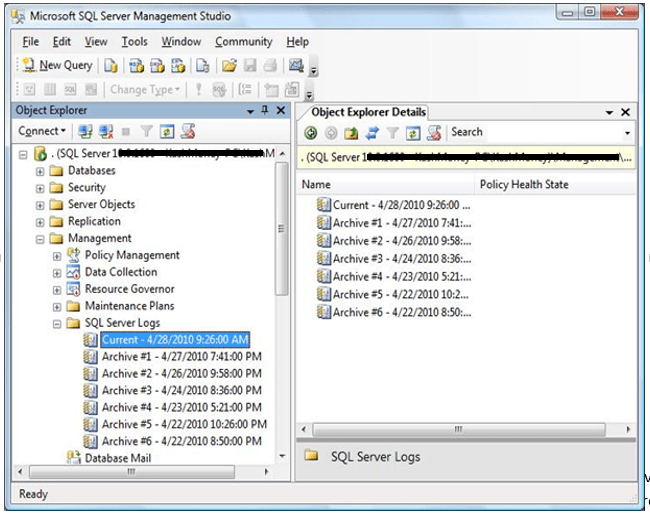
Task: Click the server node icon in tree
Action: [40, 154]
